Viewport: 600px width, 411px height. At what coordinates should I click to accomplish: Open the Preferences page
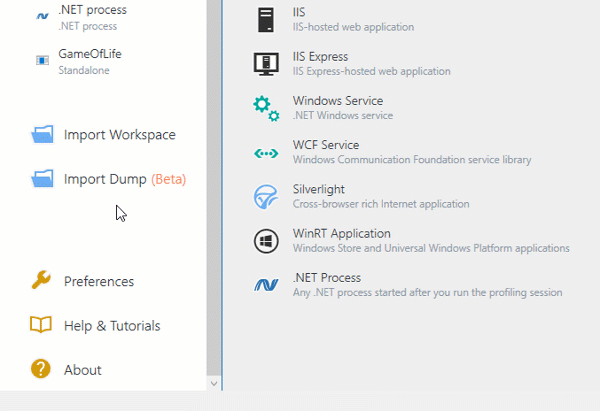click(98, 281)
